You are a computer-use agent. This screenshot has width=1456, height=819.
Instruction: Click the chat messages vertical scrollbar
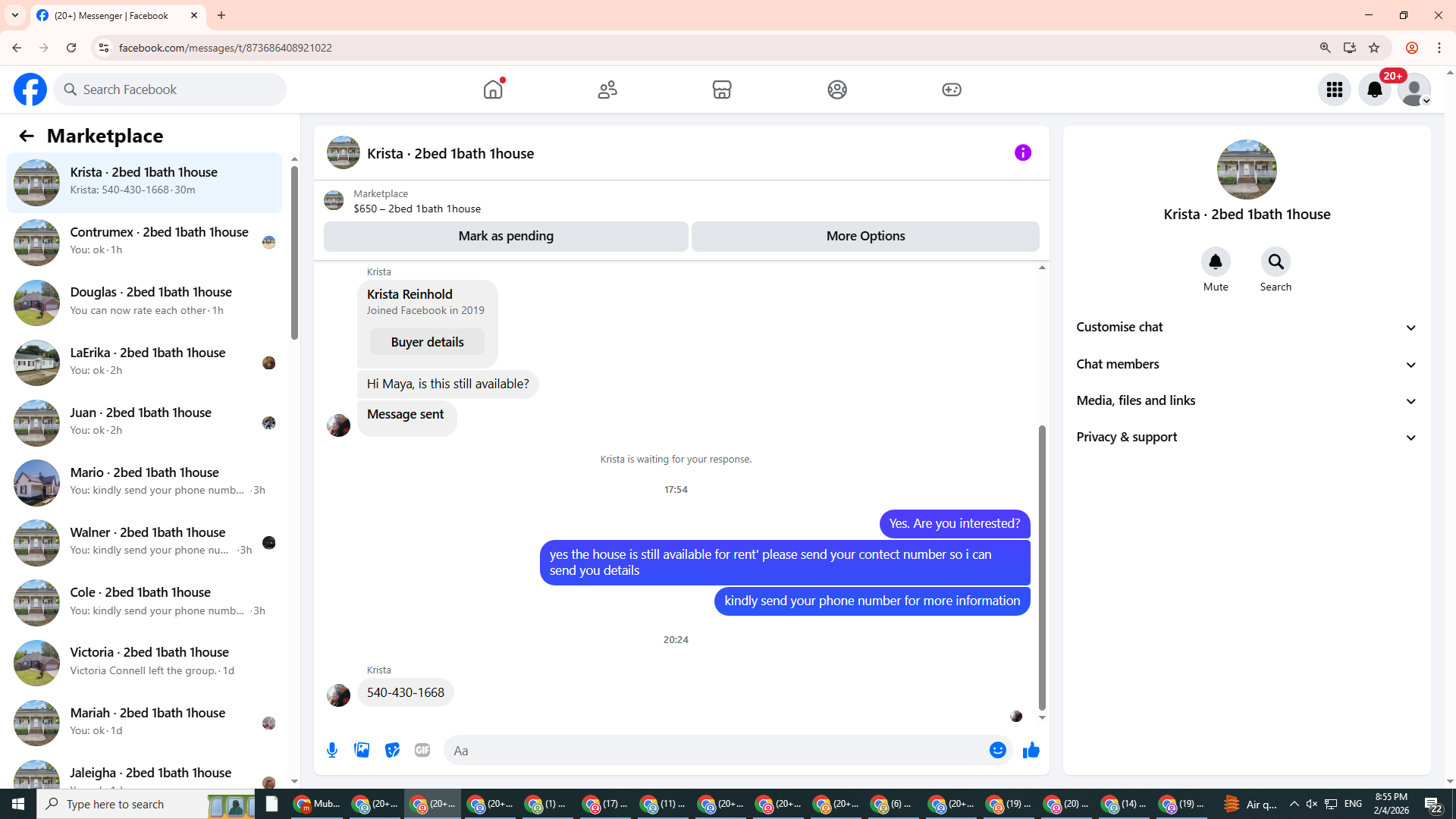[x=1042, y=566]
